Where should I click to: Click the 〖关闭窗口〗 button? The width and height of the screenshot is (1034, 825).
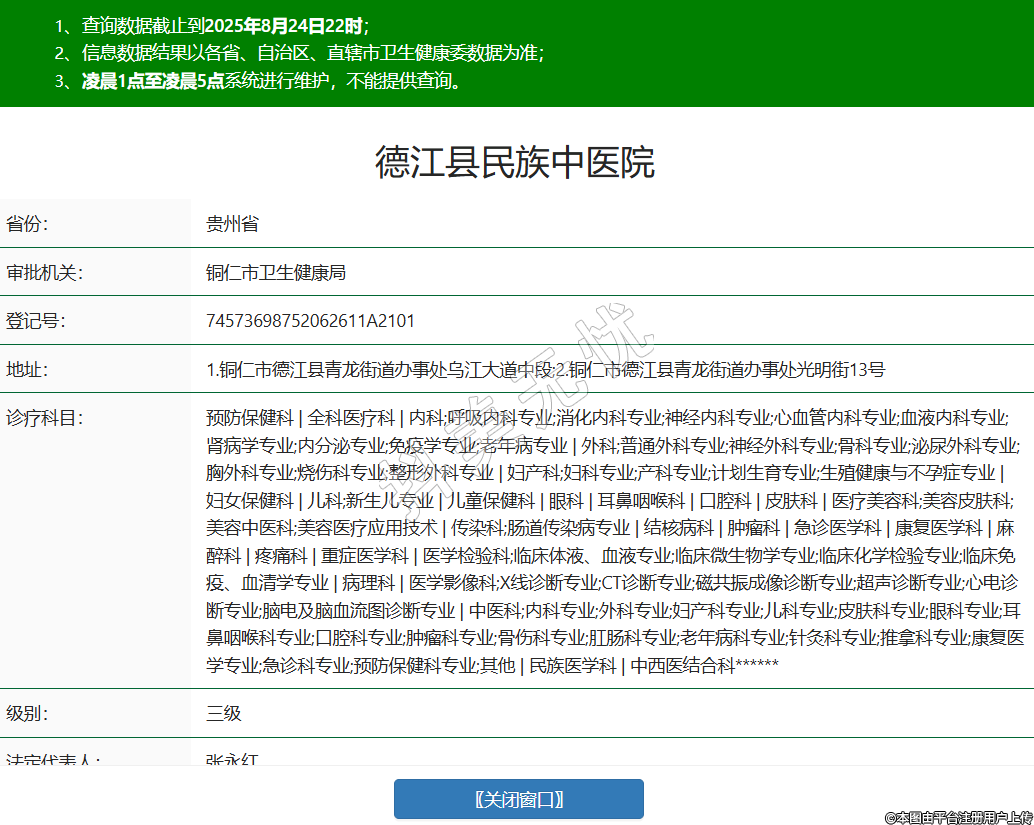click(x=518, y=799)
